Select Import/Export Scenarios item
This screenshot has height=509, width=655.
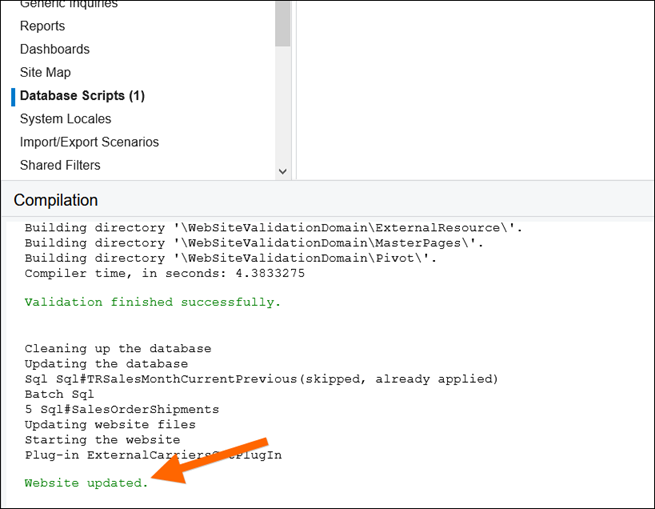[x=89, y=142]
